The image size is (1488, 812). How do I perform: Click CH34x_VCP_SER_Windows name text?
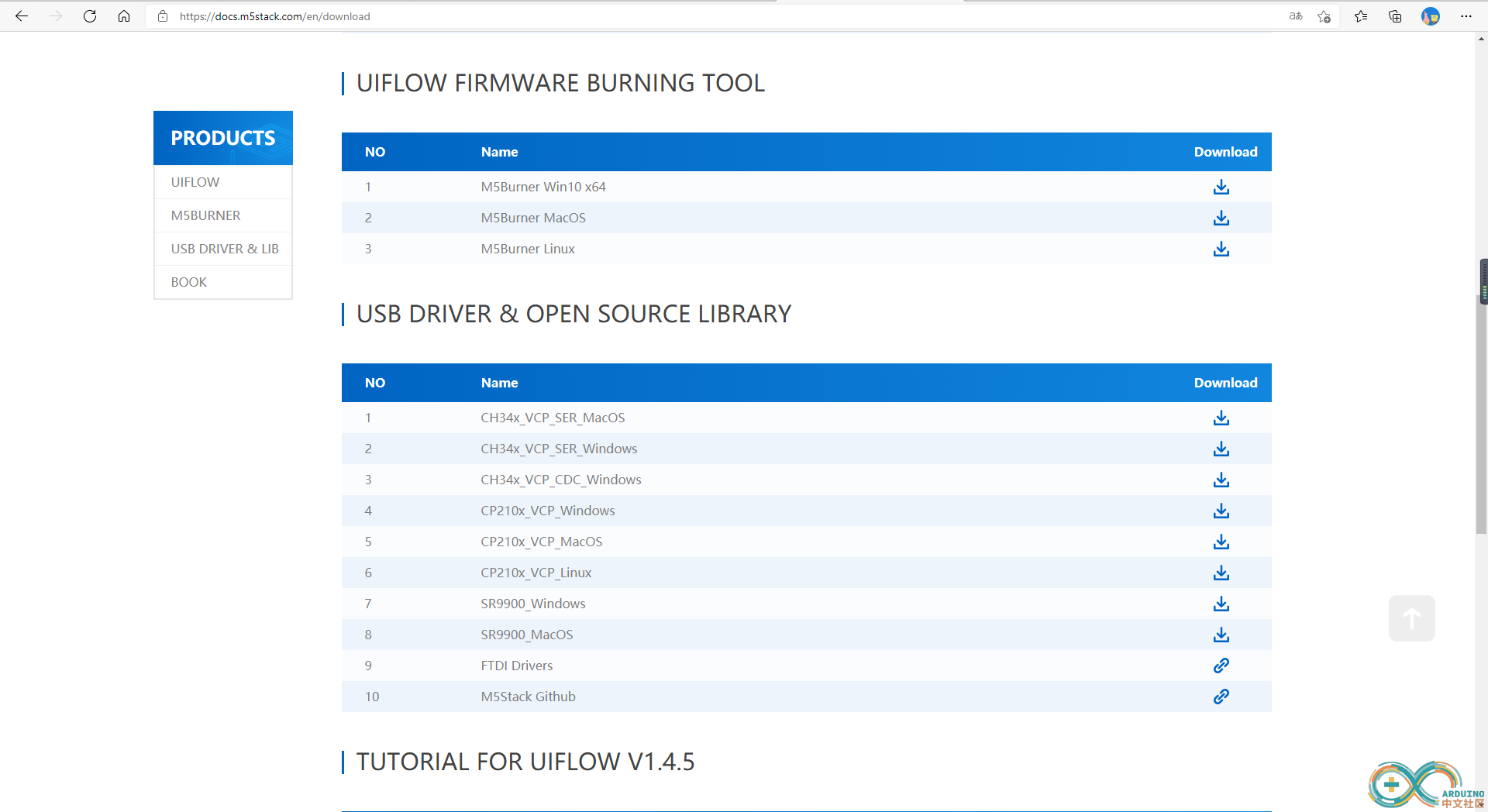(559, 449)
